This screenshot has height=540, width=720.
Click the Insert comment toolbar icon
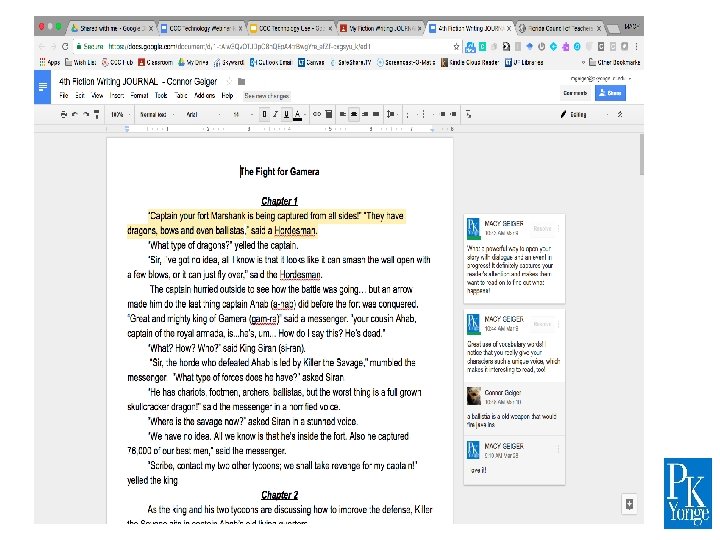click(x=329, y=114)
